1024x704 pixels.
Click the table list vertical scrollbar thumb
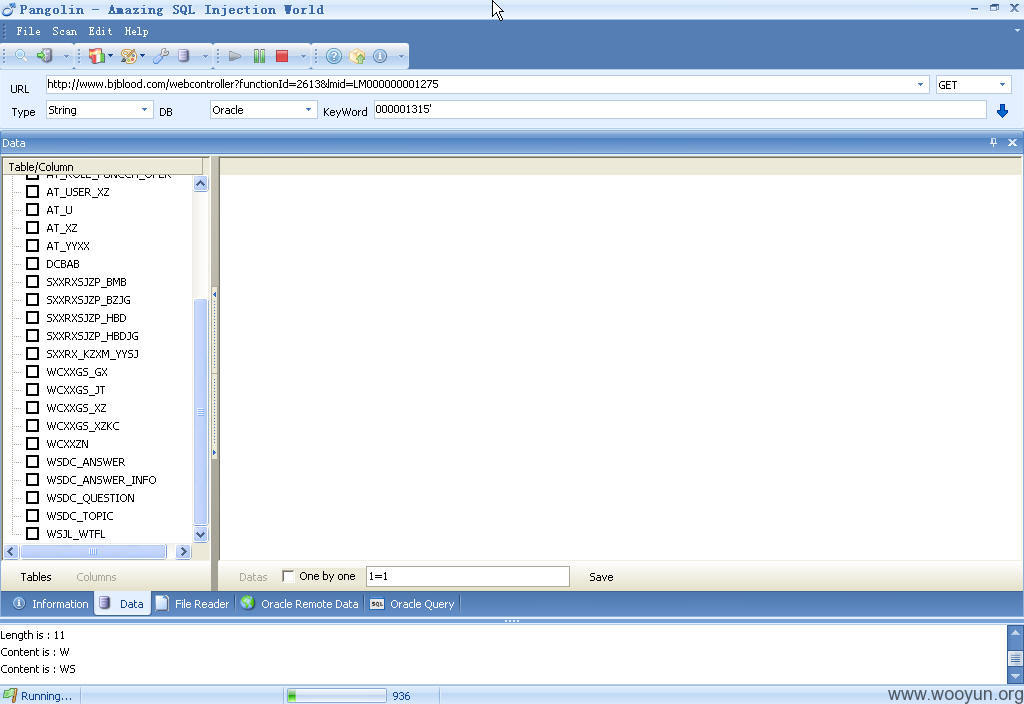[200, 411]
